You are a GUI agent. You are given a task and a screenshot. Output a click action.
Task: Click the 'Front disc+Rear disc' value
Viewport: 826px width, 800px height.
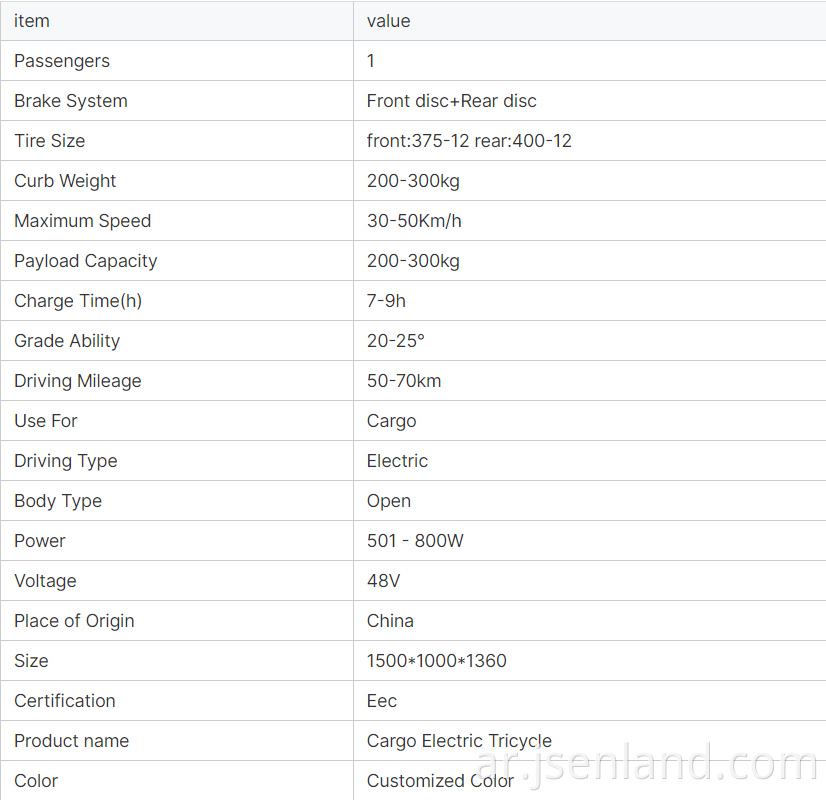451,101
